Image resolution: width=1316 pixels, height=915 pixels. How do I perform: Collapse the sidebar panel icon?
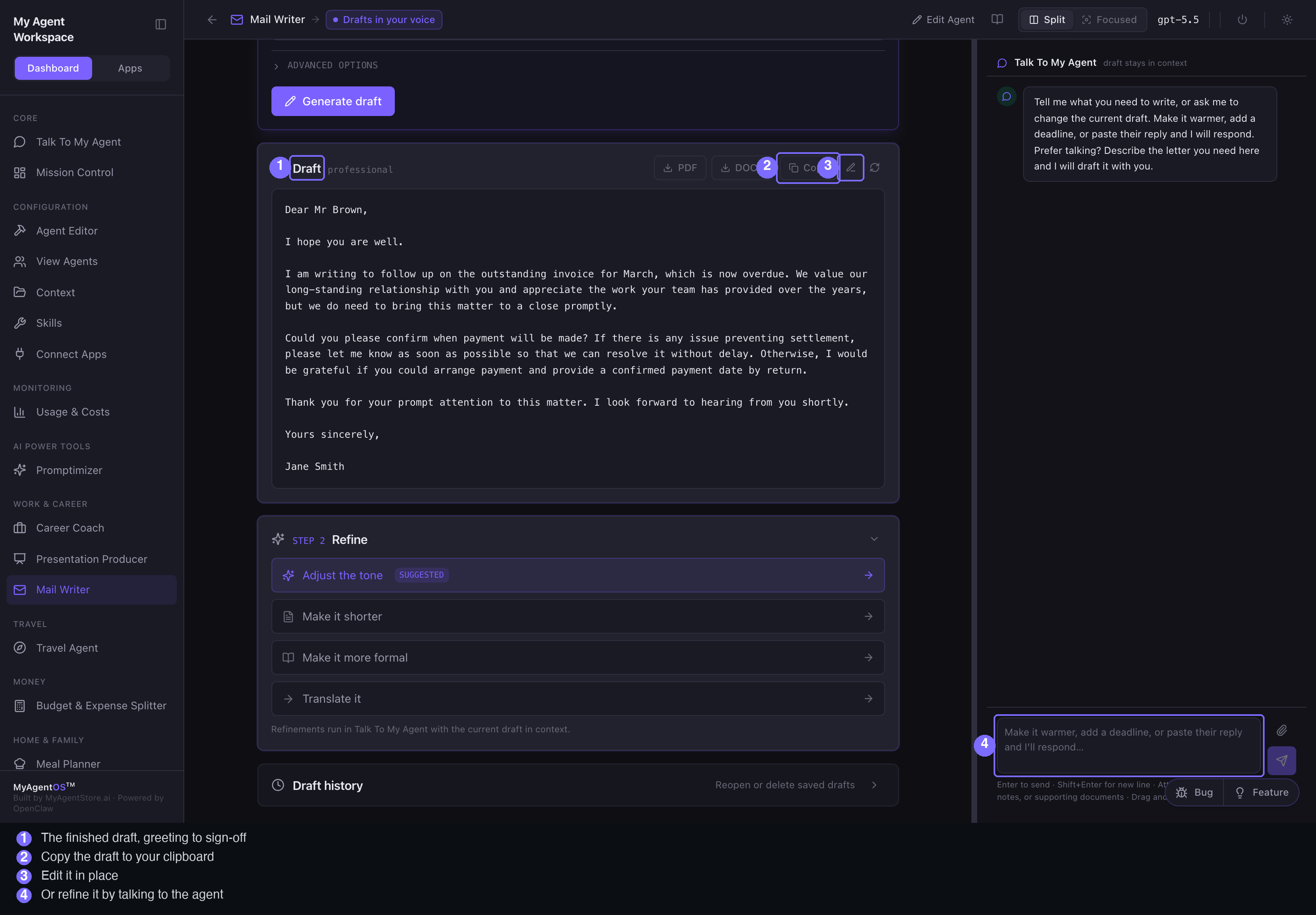[160, 24]
